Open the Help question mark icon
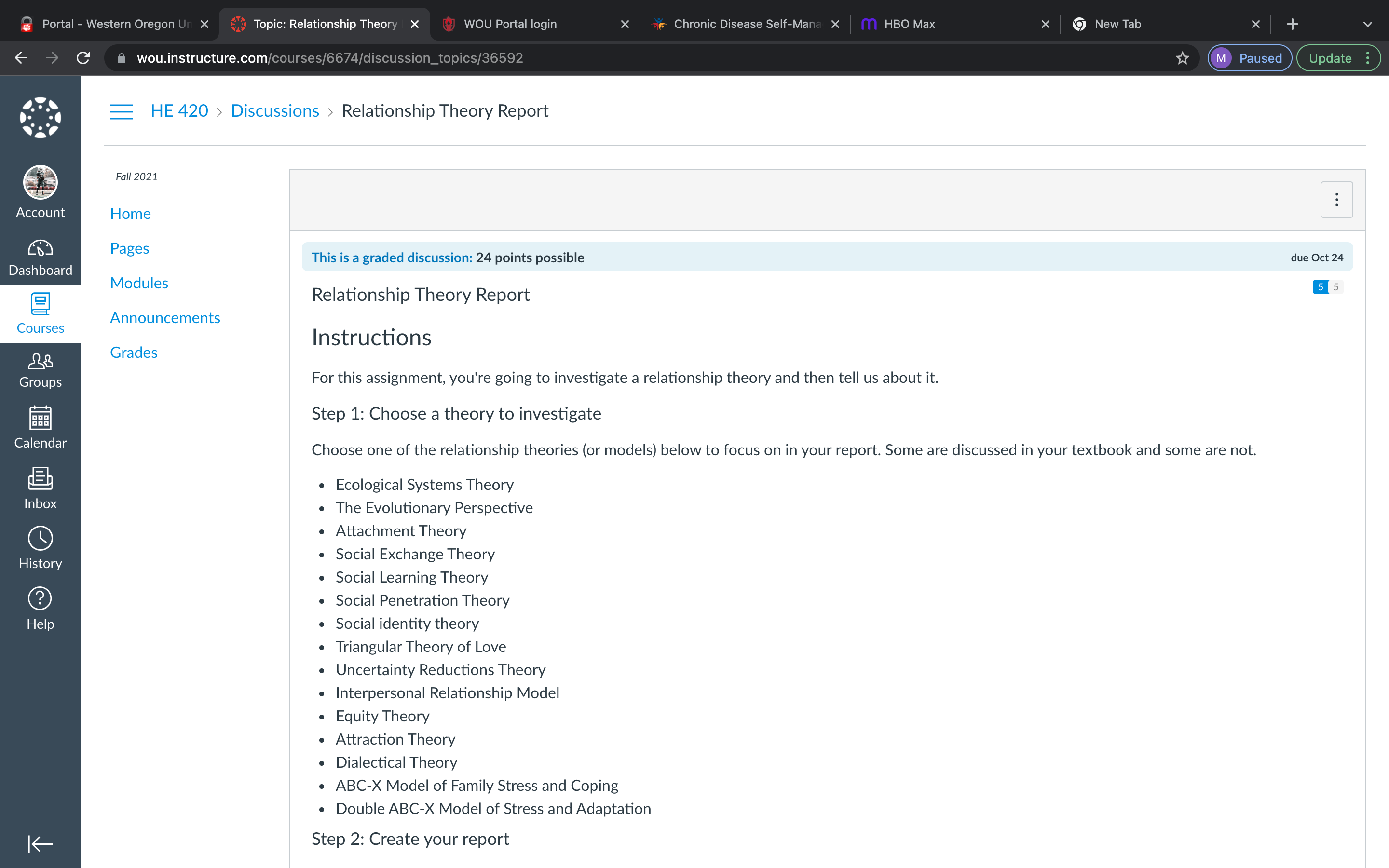Viewport: 1389px width, 868px height. (x=40, y=599)
